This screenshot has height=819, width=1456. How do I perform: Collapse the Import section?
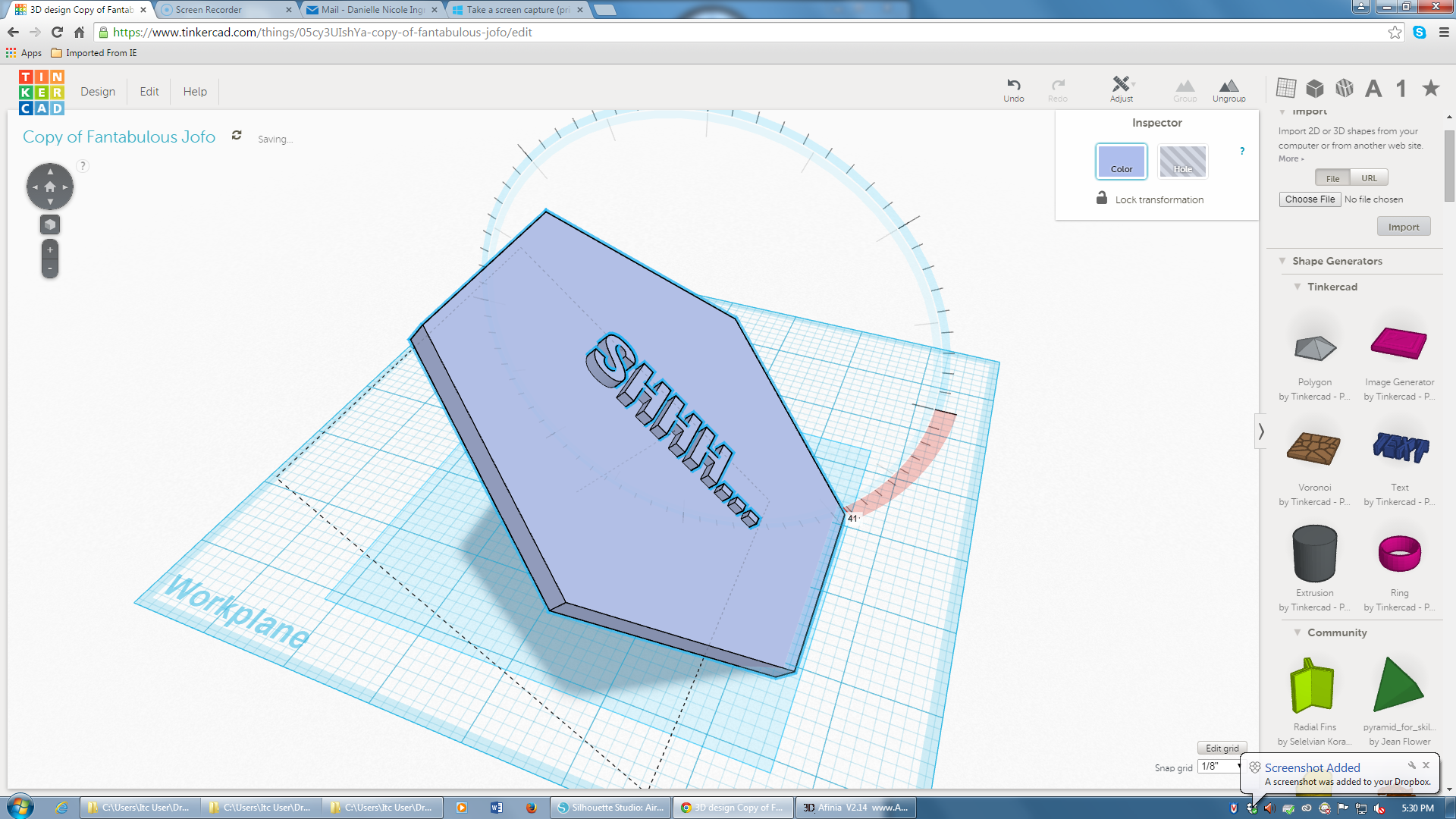(x=1282, y=112)
